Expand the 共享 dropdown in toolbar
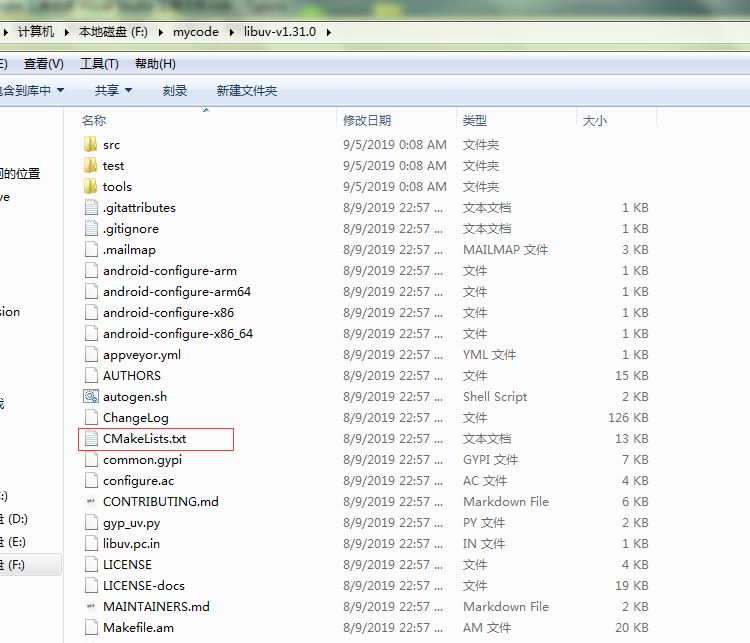Viewport: 750px width, 643px height. [113, 91]
